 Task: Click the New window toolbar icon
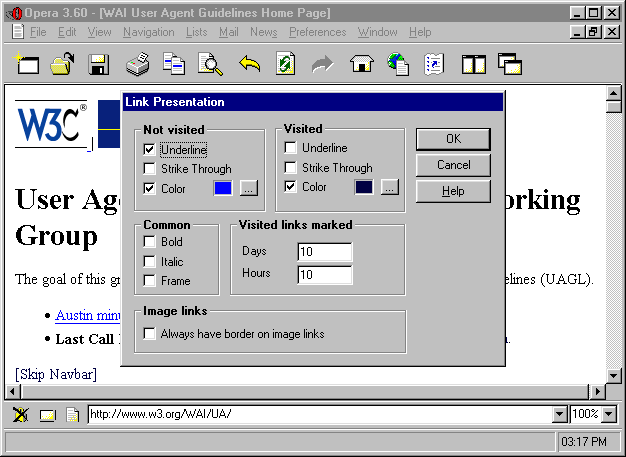pos(27,65)
